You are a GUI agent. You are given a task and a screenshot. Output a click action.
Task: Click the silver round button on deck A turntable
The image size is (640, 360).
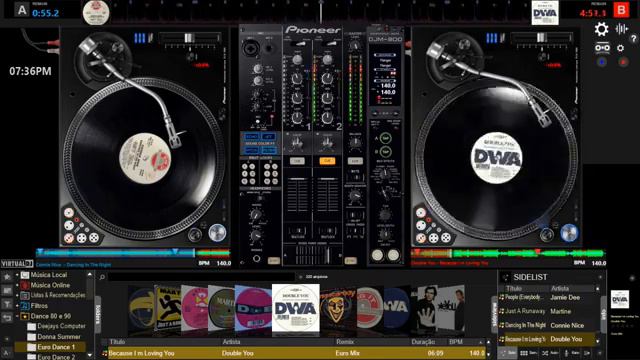tap(217, 233)
